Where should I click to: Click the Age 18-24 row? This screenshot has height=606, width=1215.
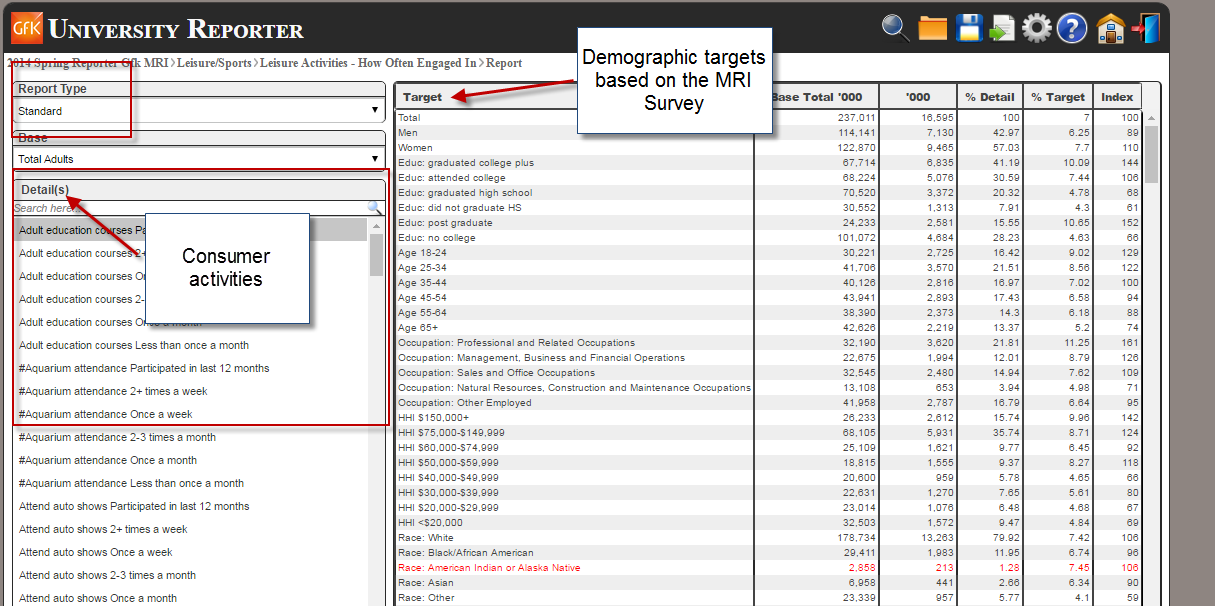tap(768, 252)
